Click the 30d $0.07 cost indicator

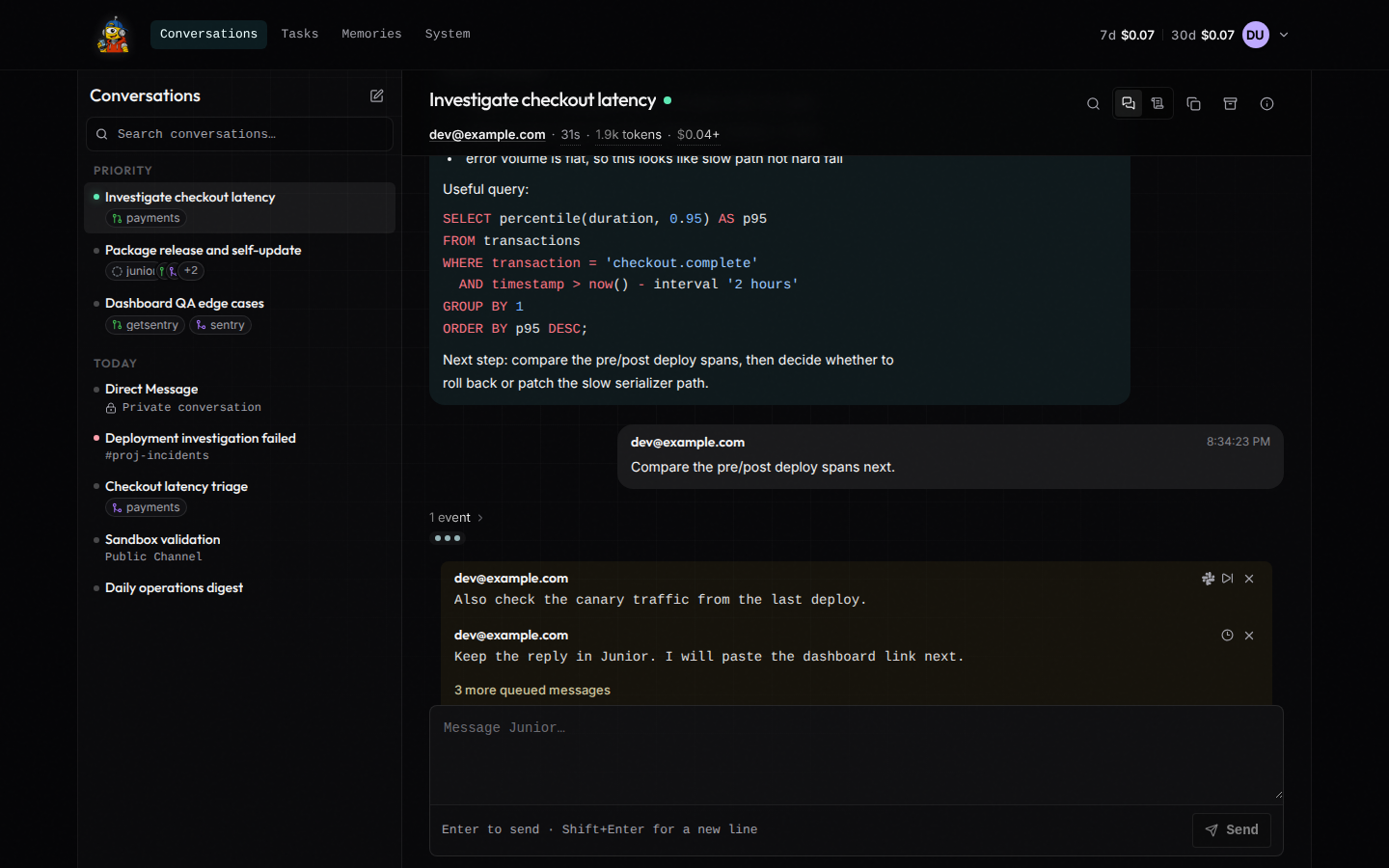1202,35
